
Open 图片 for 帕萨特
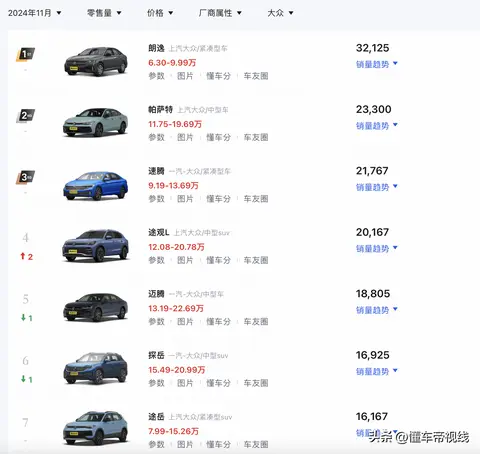(185, 137)
